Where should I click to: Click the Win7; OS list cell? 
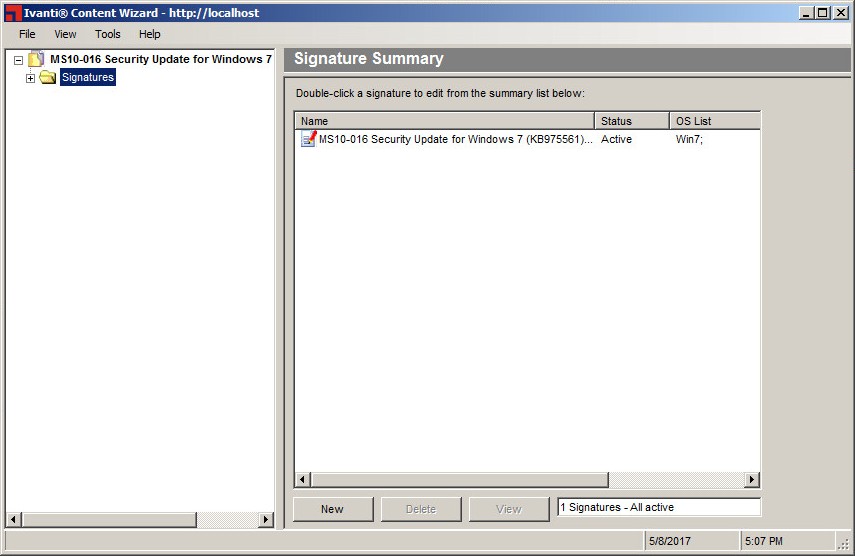click(x=689, y=139)
